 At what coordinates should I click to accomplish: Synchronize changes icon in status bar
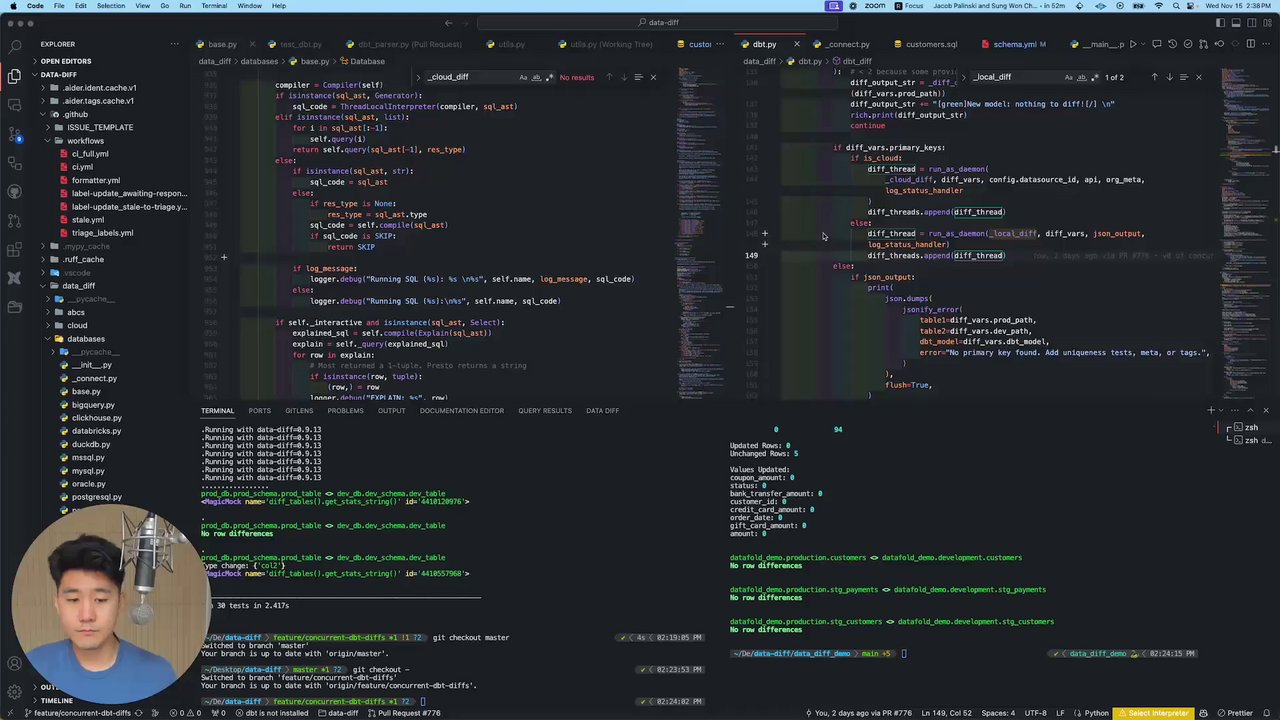139,713
